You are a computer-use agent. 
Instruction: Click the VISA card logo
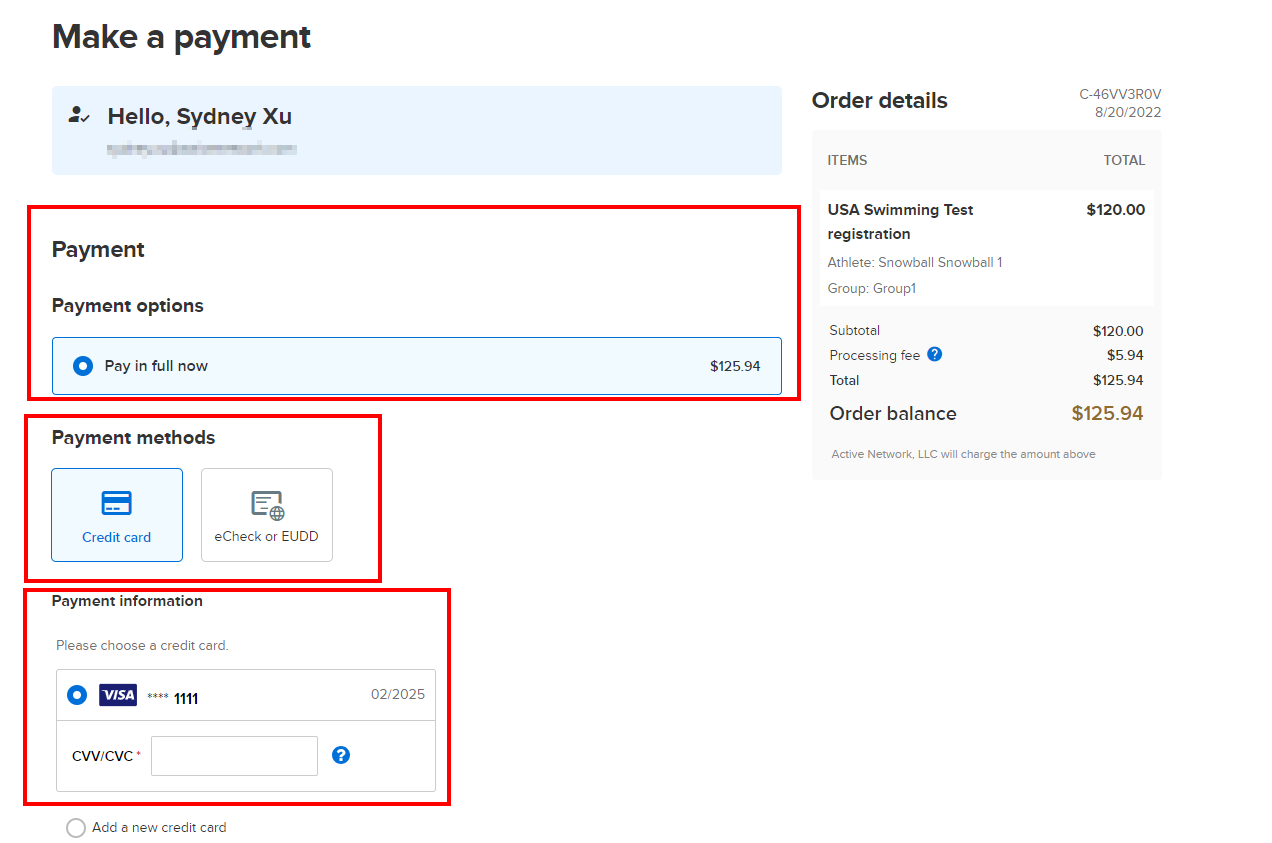click(x=118, y=695)
